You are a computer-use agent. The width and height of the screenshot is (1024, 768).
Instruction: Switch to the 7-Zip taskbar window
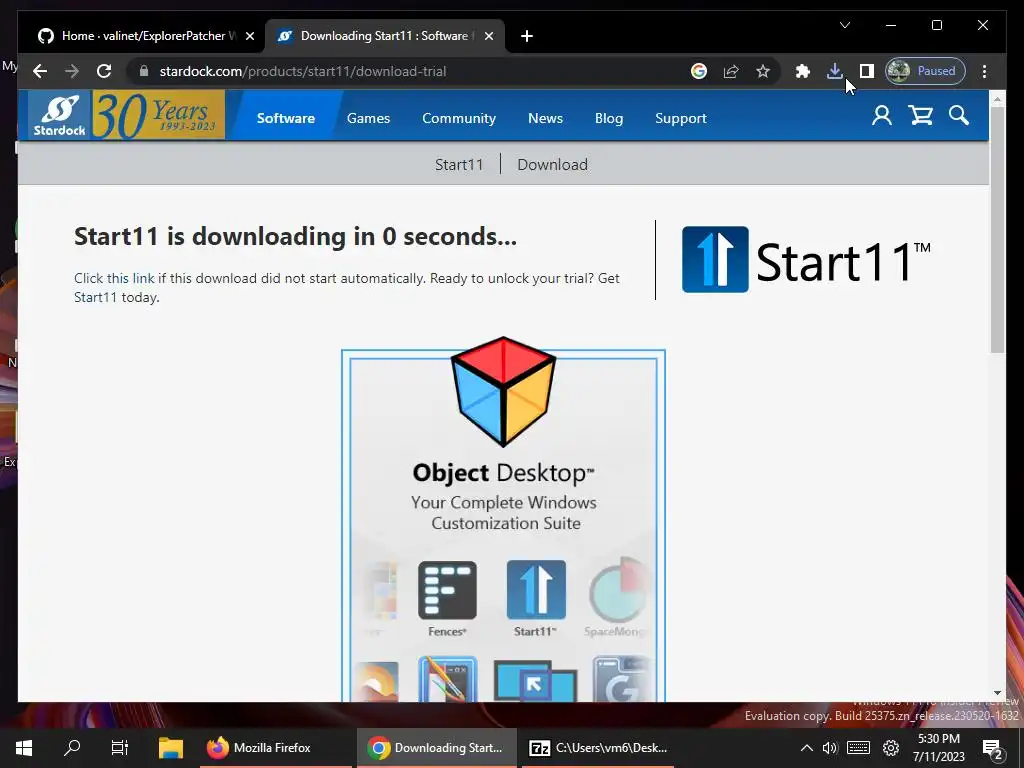tap(598, 748)
